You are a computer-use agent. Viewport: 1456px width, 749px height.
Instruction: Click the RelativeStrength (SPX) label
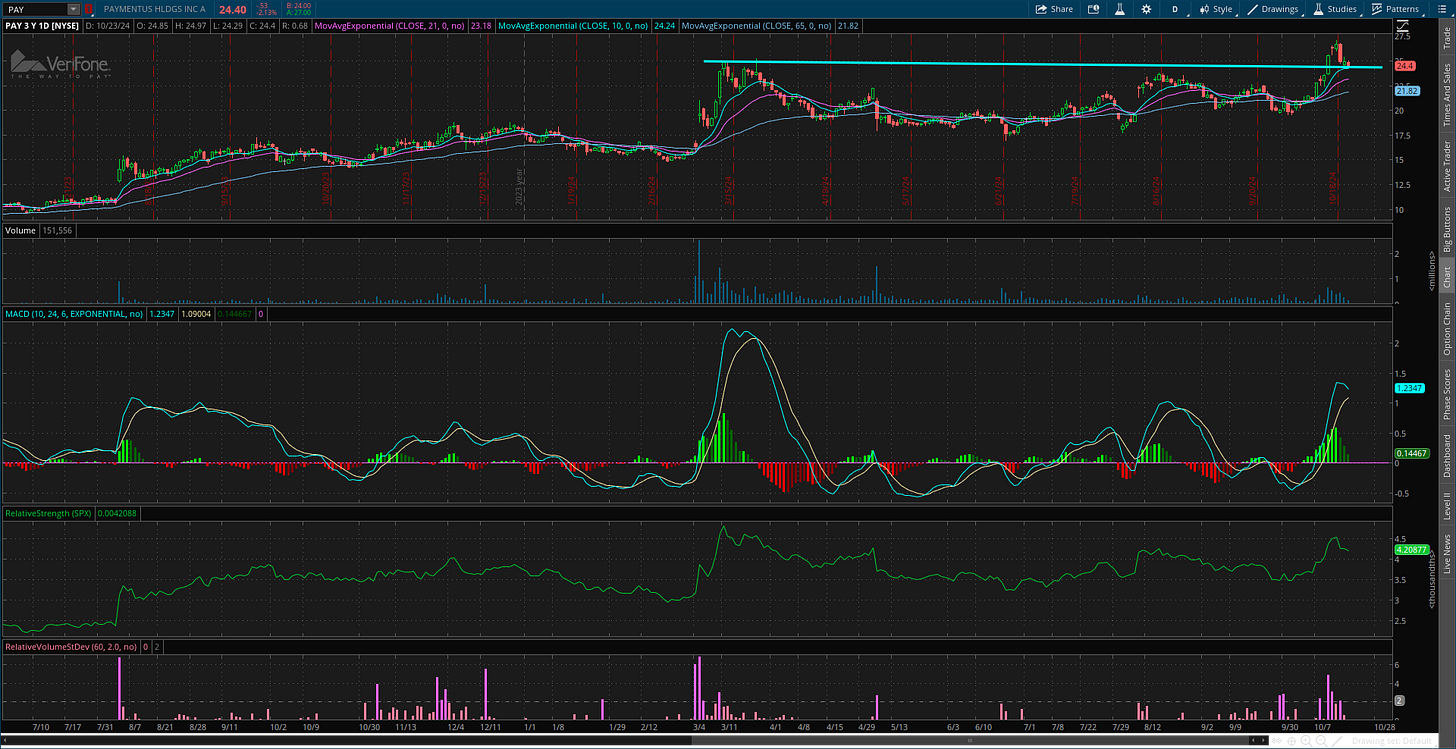tap(49, 514)
